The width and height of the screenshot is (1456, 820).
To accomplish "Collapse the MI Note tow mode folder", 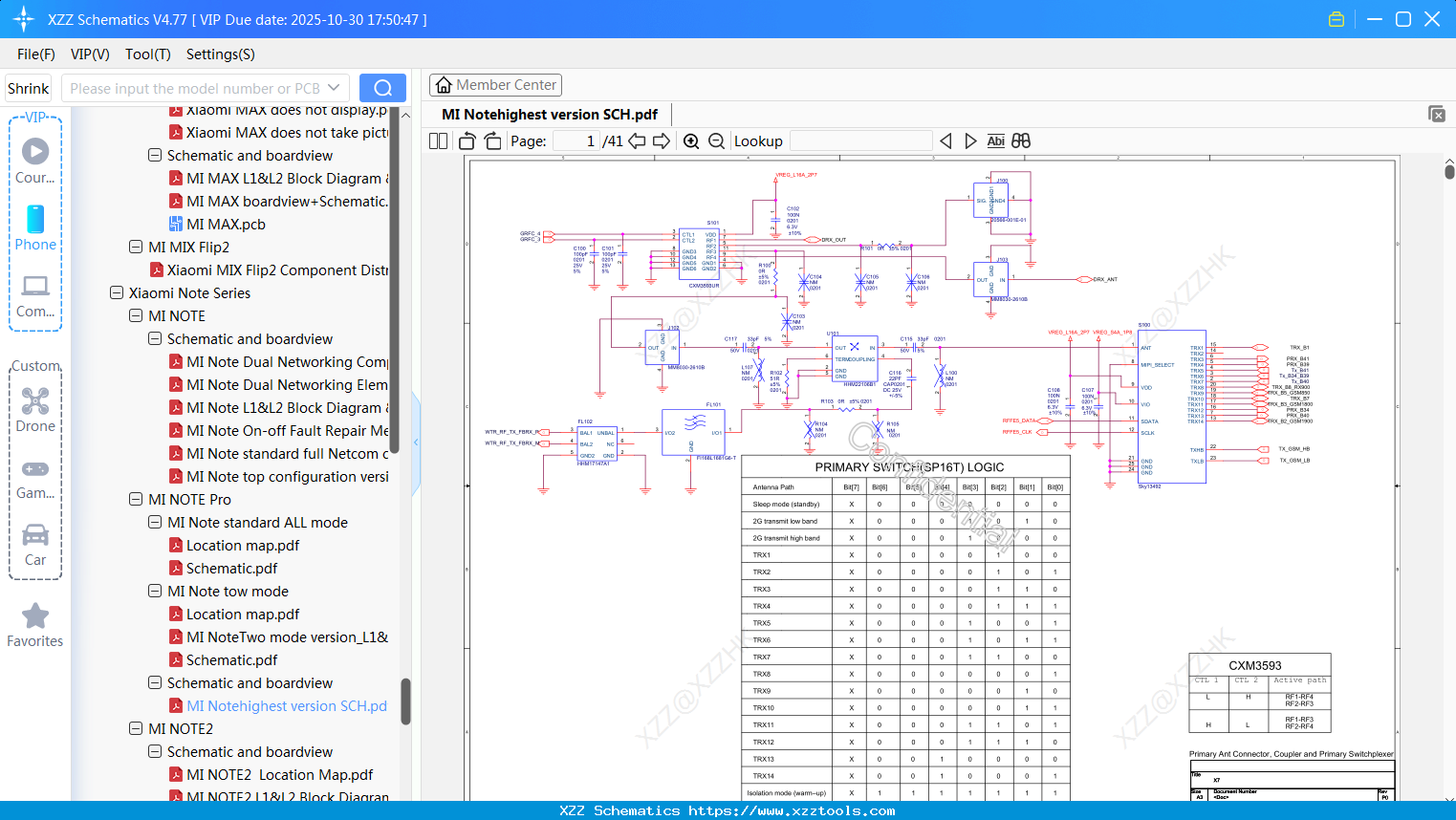I will [155, 592].
